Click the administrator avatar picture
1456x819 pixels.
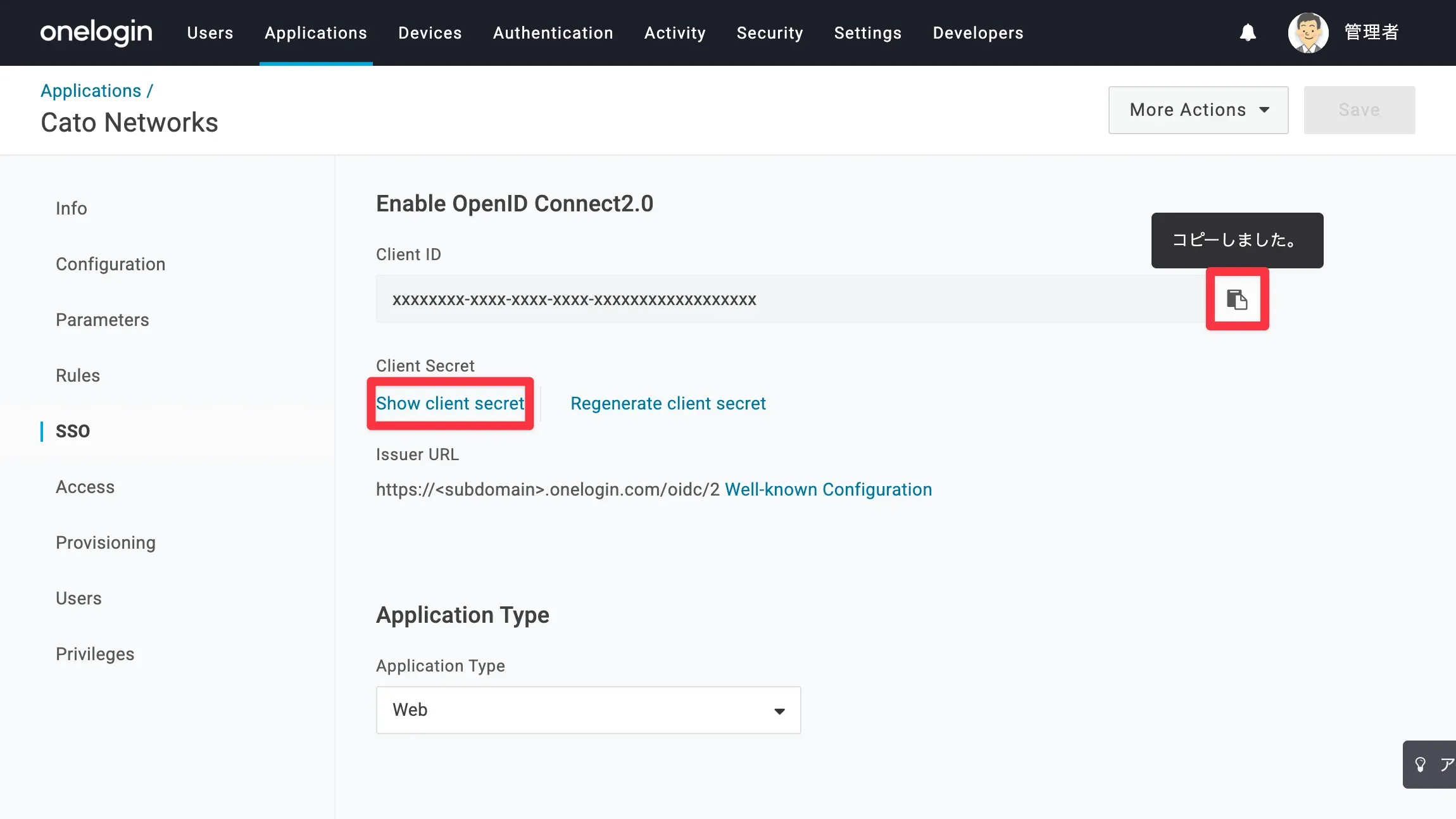[1307, 32]
